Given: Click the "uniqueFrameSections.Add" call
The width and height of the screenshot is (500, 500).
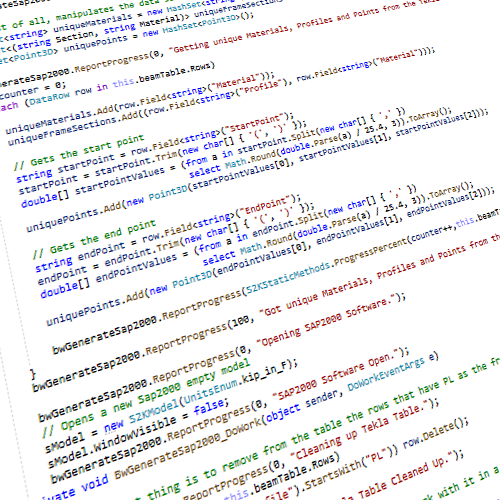Looking at the screenshot, I should 73,129.
